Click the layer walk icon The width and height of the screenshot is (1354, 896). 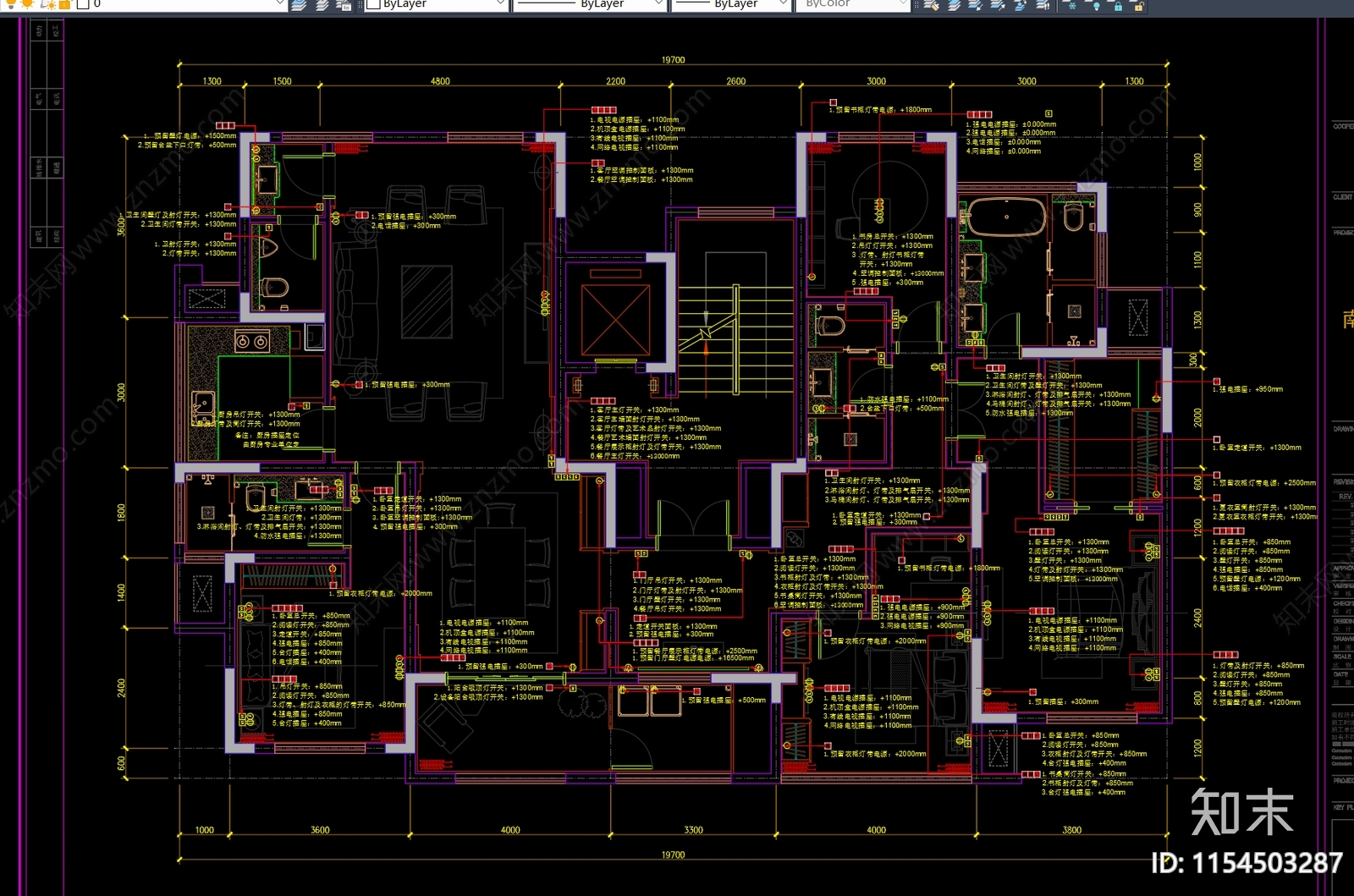[1043, 4]
